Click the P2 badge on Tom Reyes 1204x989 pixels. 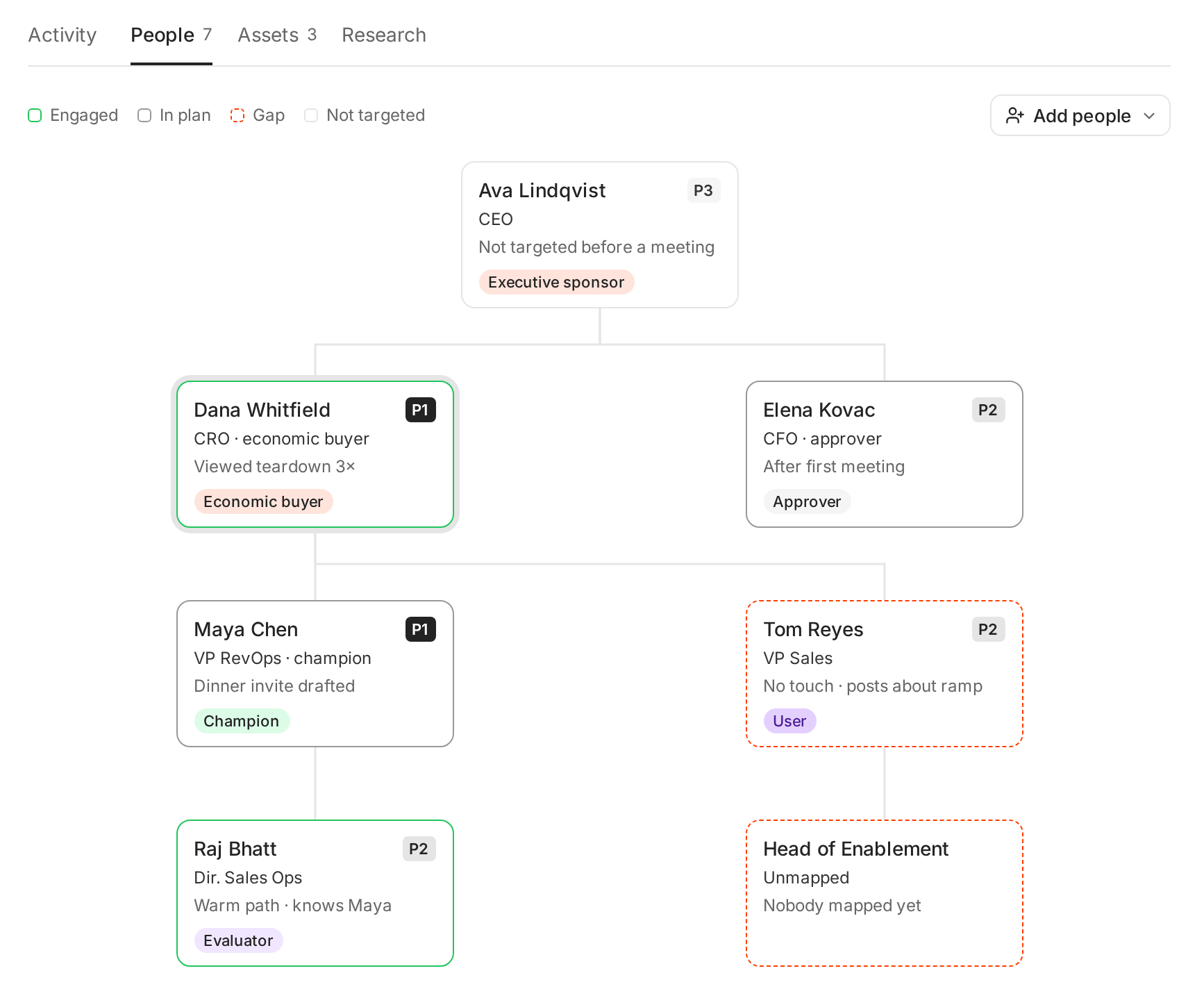click(988, 629)
